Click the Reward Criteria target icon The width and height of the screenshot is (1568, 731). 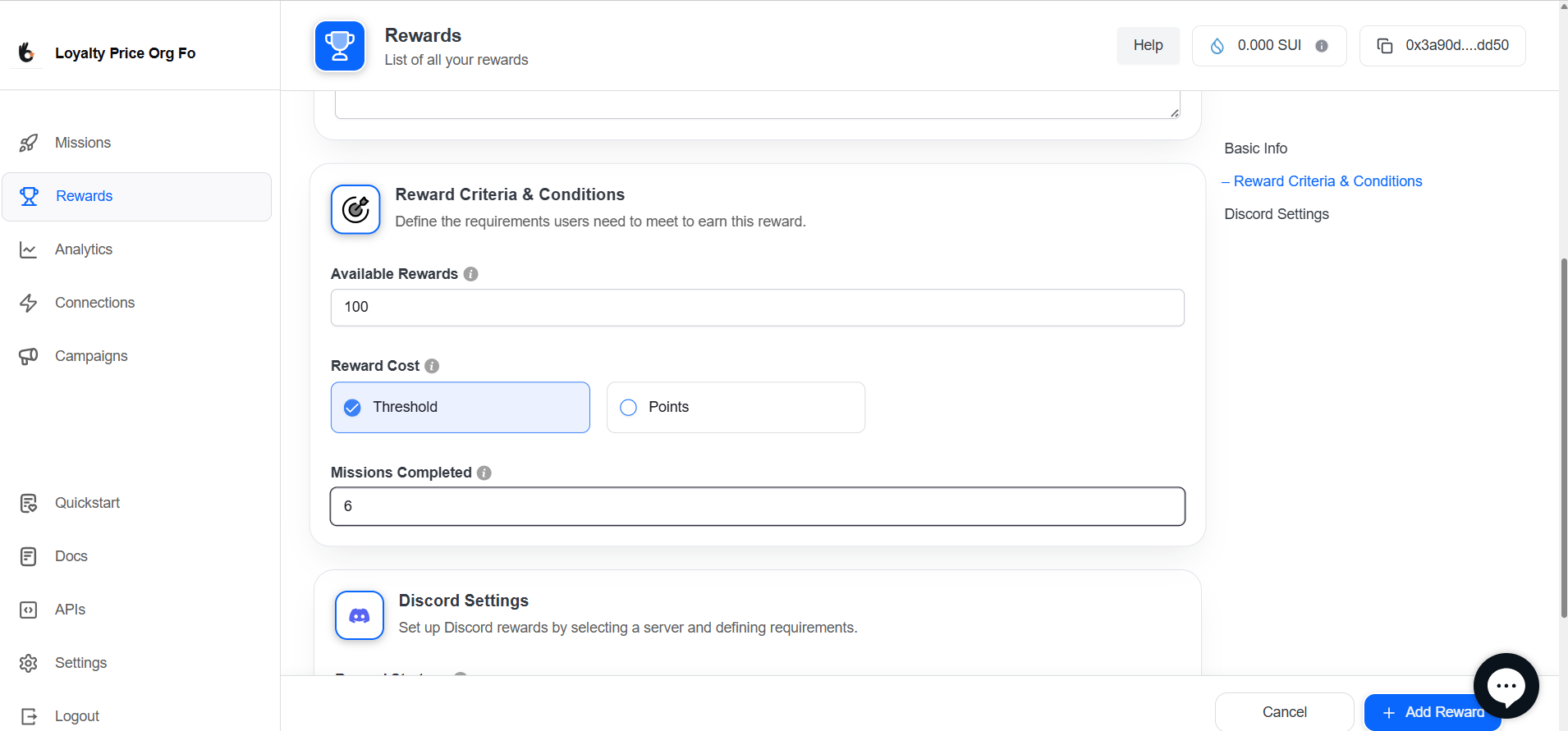pos(355,209)
